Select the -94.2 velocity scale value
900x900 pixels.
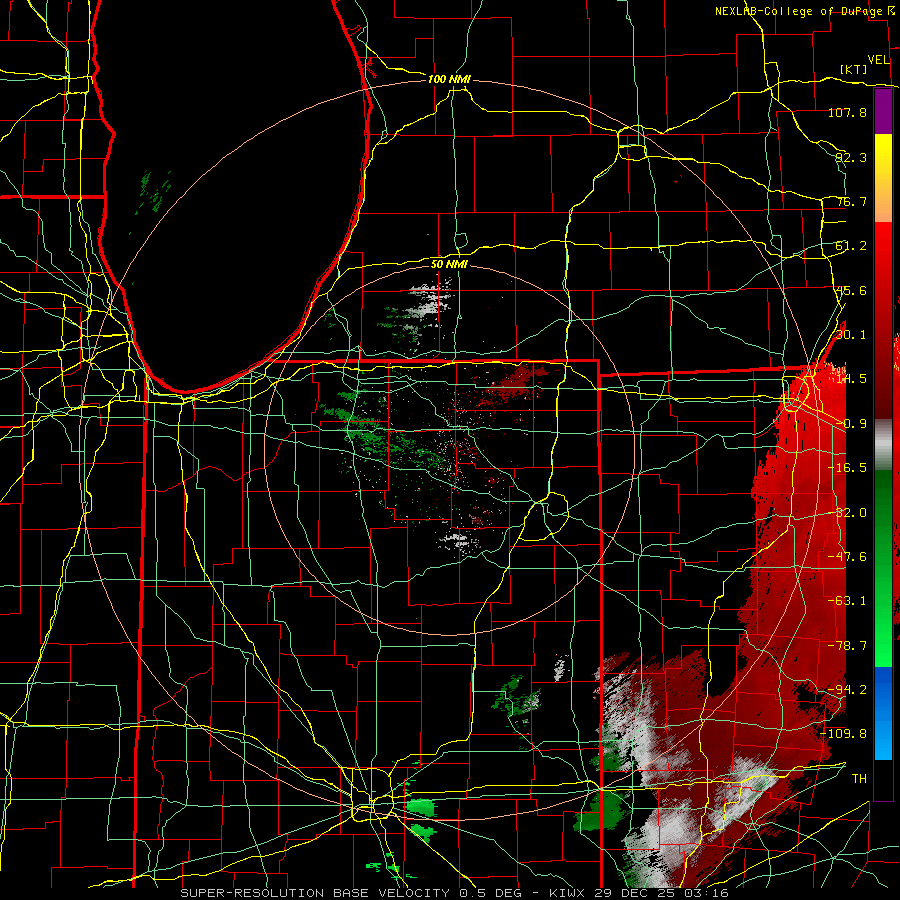(847, 690)
